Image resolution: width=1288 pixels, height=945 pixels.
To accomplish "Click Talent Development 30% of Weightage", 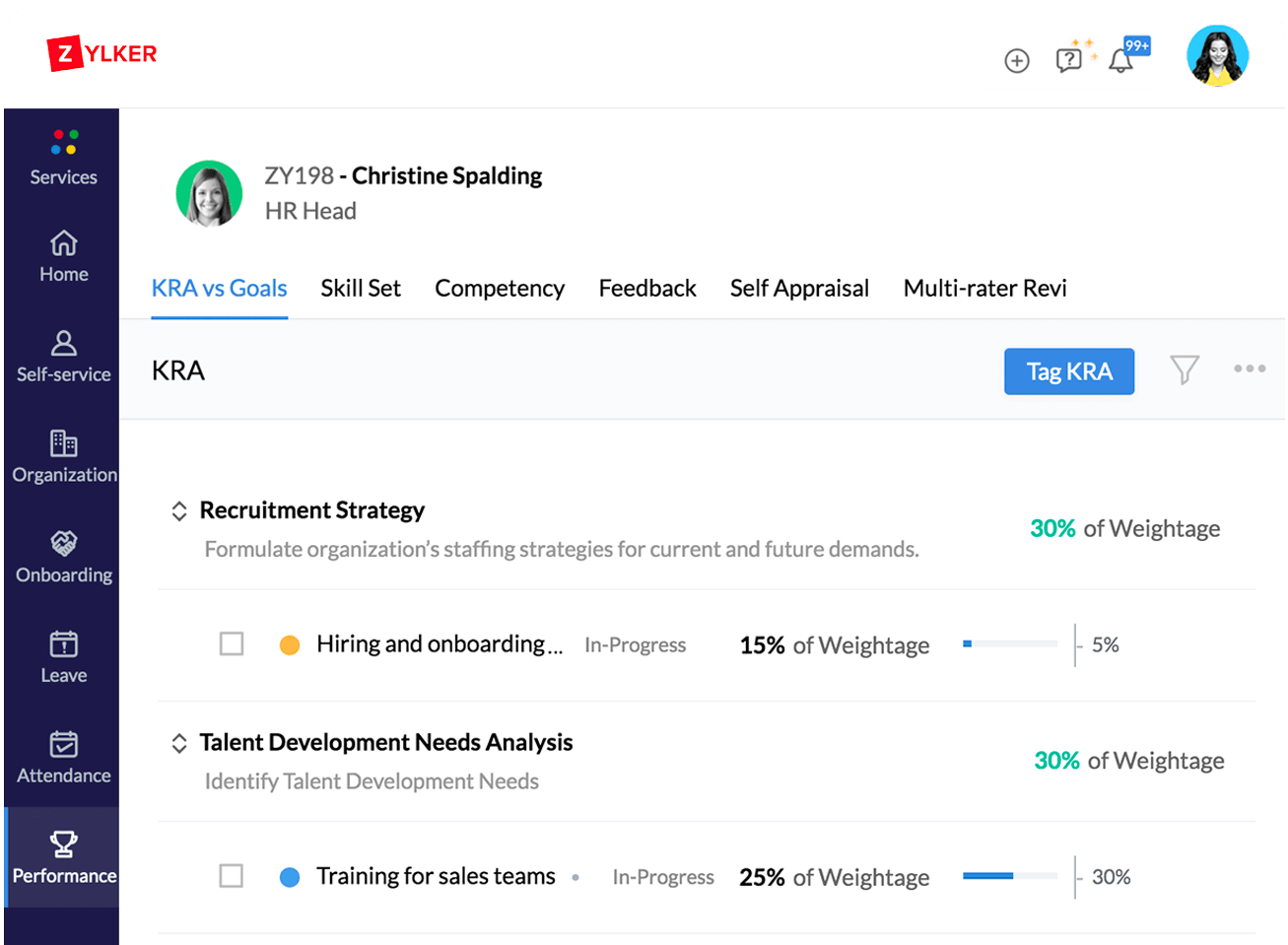I will [x=1129, y=761].
